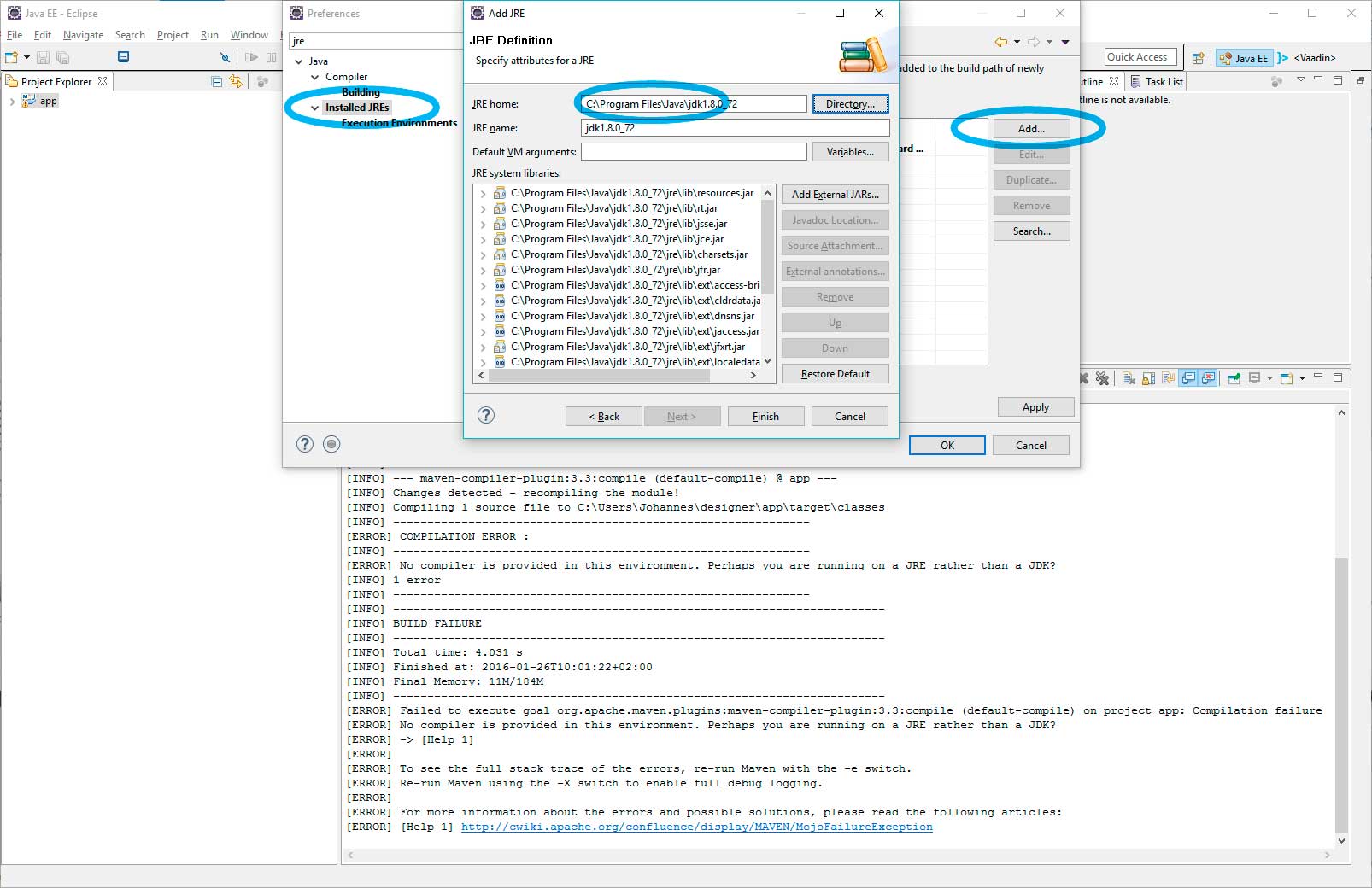Click the help icon in the Preferences window
The height and width of the screenshot is (888, 1372).
305,444
